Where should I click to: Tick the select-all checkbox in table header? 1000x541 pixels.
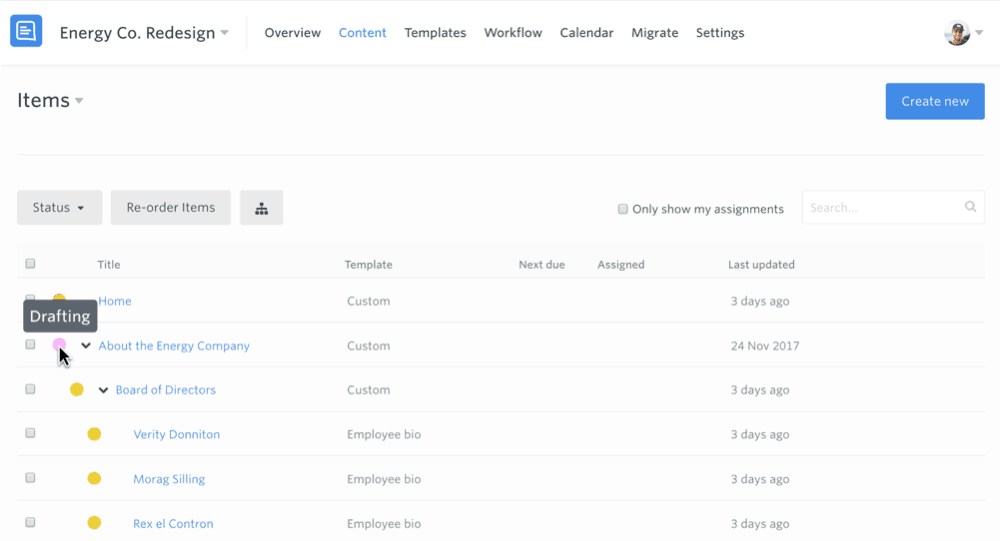(30, 264)
